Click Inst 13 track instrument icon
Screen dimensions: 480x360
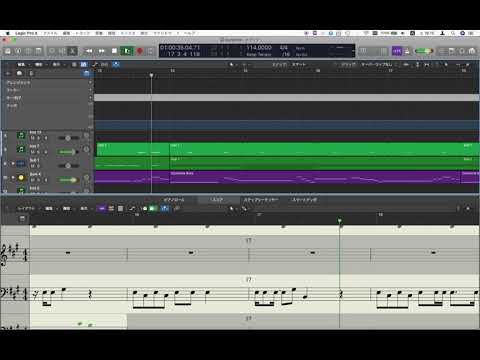21,135
